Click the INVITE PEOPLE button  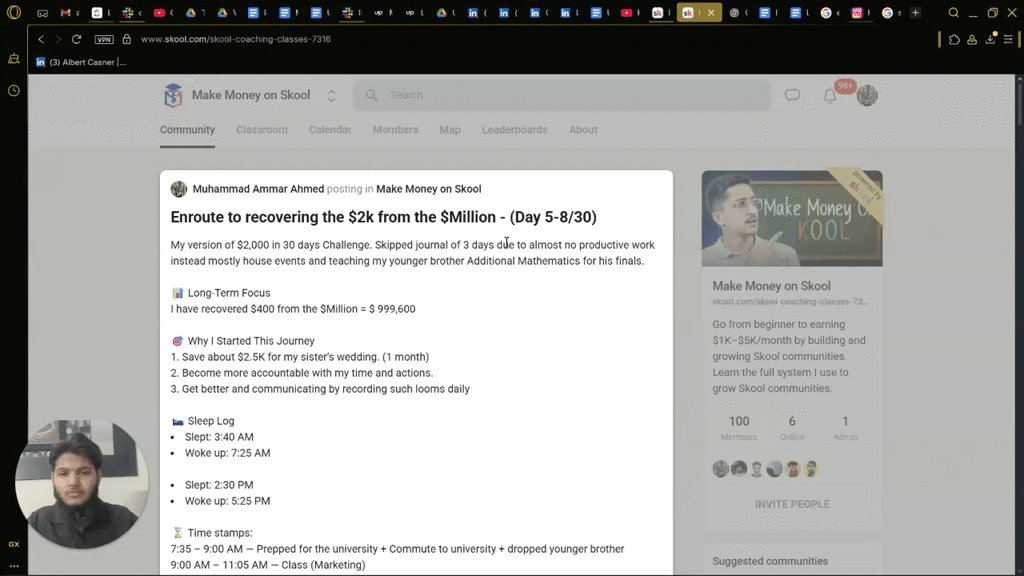point(791,504)
